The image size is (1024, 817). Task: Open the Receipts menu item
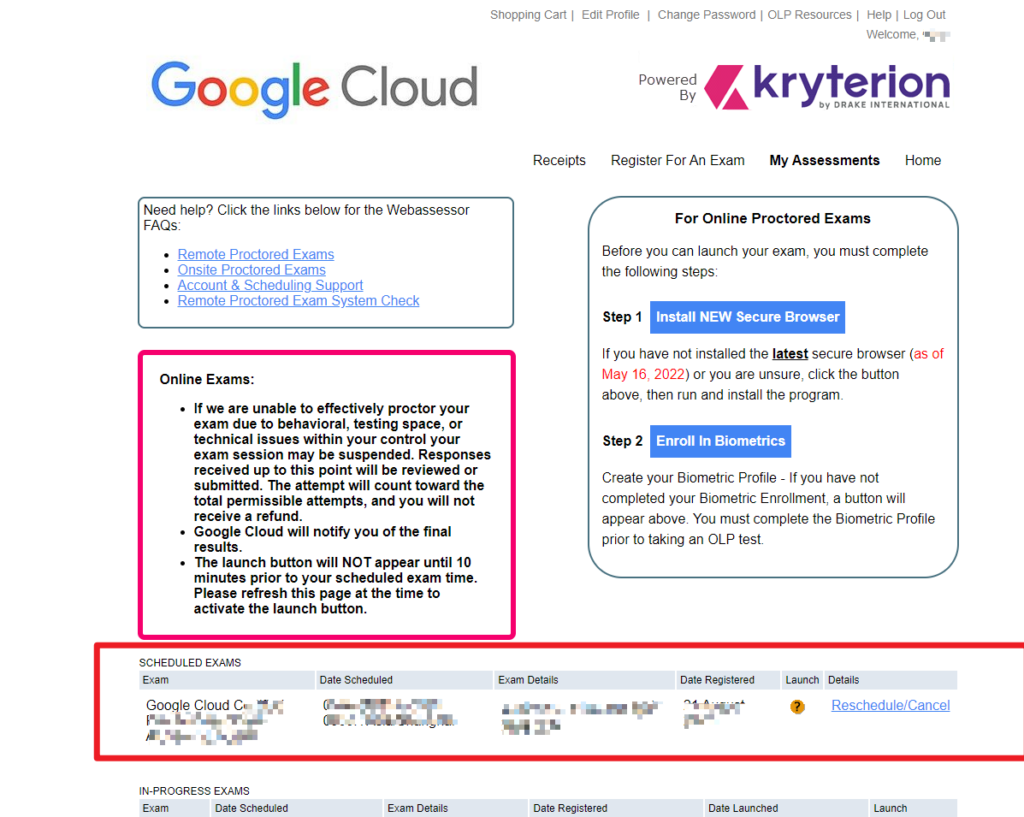point(559,160)
